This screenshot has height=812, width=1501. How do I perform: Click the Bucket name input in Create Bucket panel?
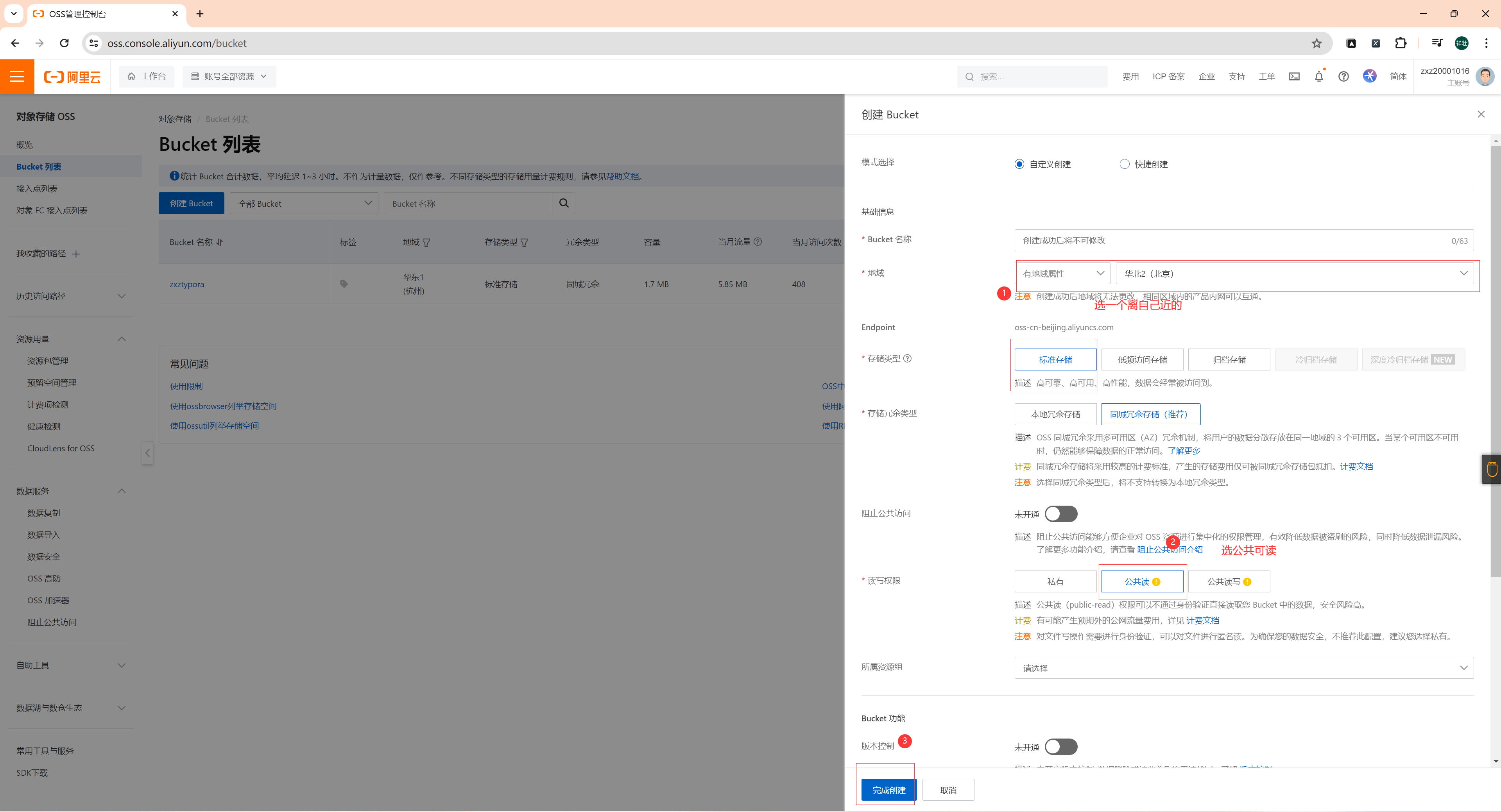click(1244, 241)
